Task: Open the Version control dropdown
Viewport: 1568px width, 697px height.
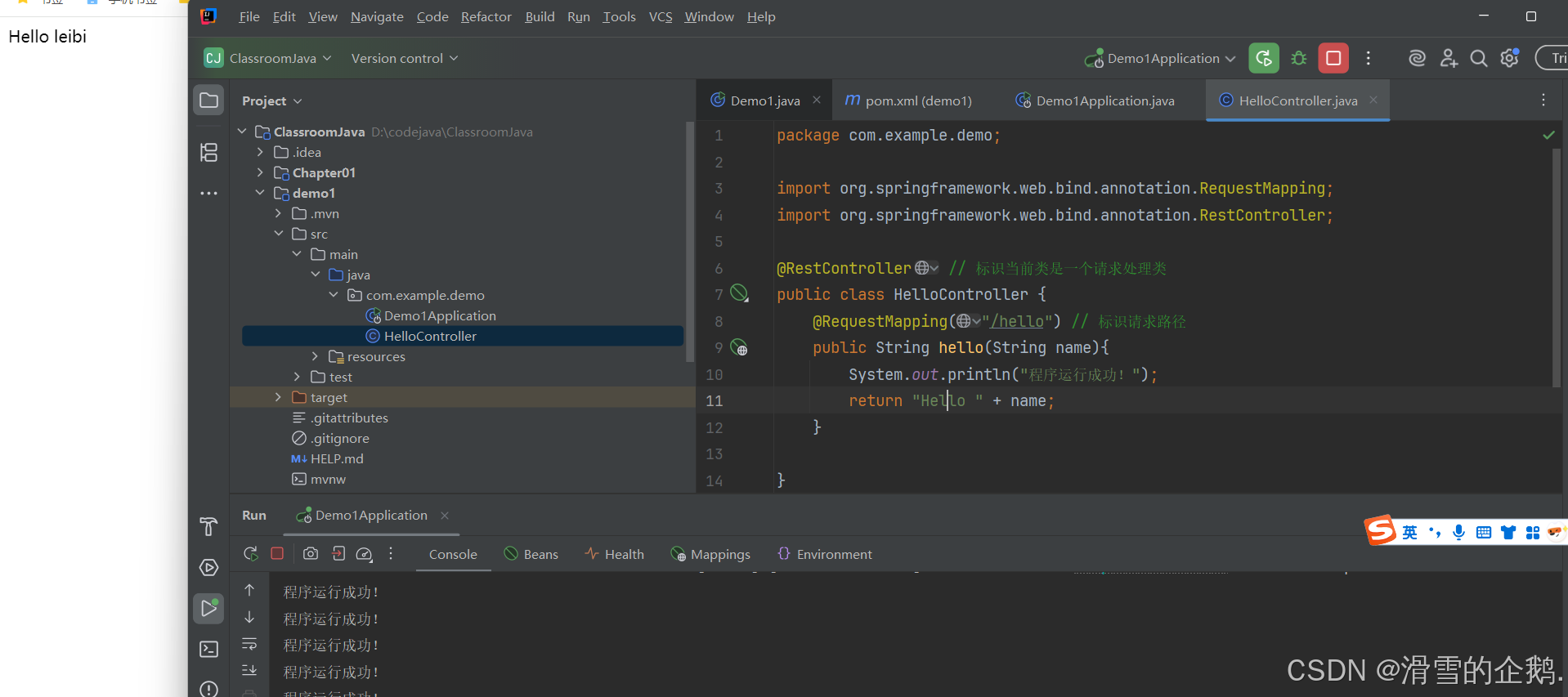Action: click(x=405, y=58)
